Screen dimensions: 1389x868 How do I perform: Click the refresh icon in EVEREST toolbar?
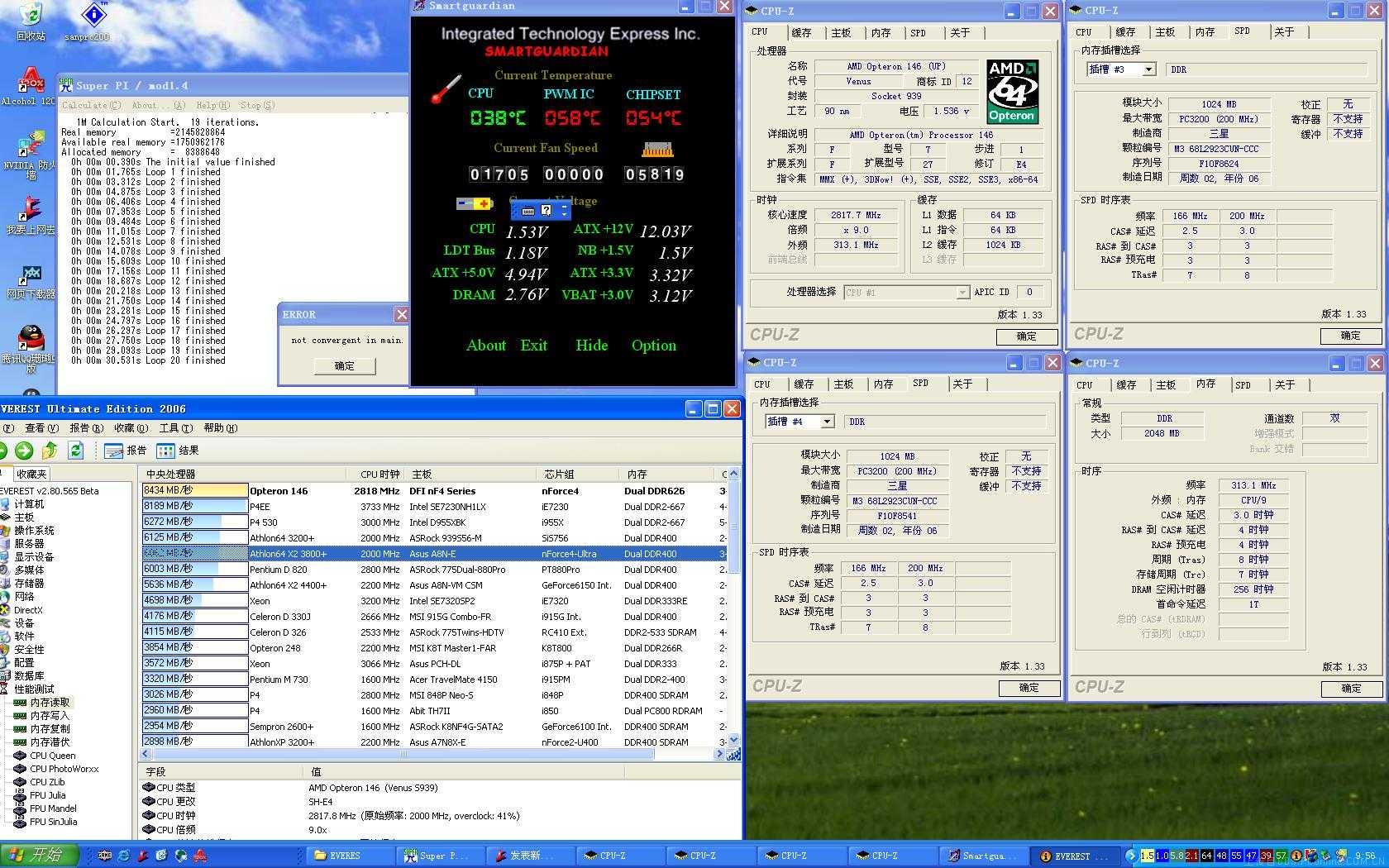click(76, 450)
